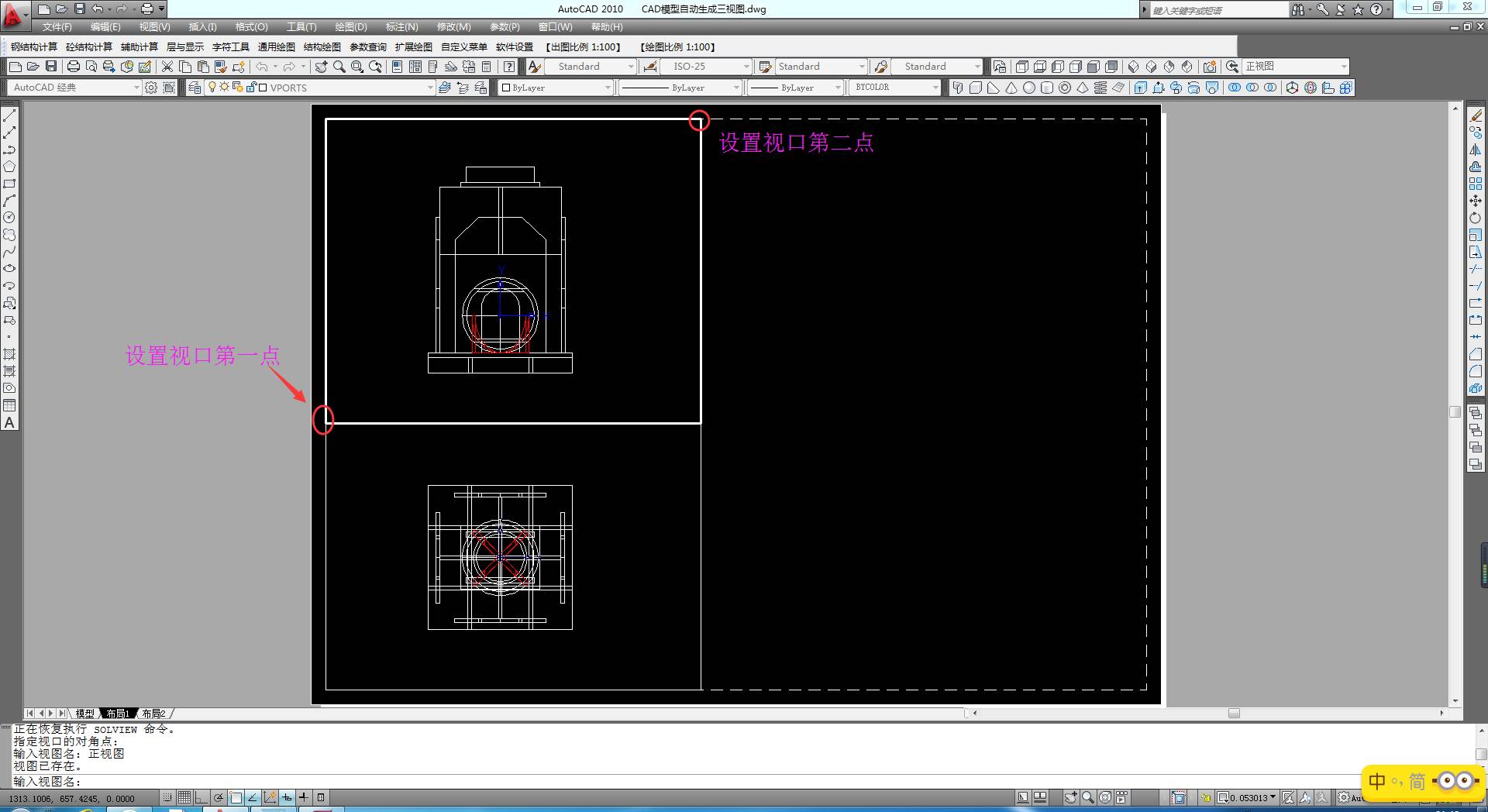The height and width of the screenshot is (812, 1488).
Task: Toggle Snap Mode in status bar
Action: [x=167, y=797]
